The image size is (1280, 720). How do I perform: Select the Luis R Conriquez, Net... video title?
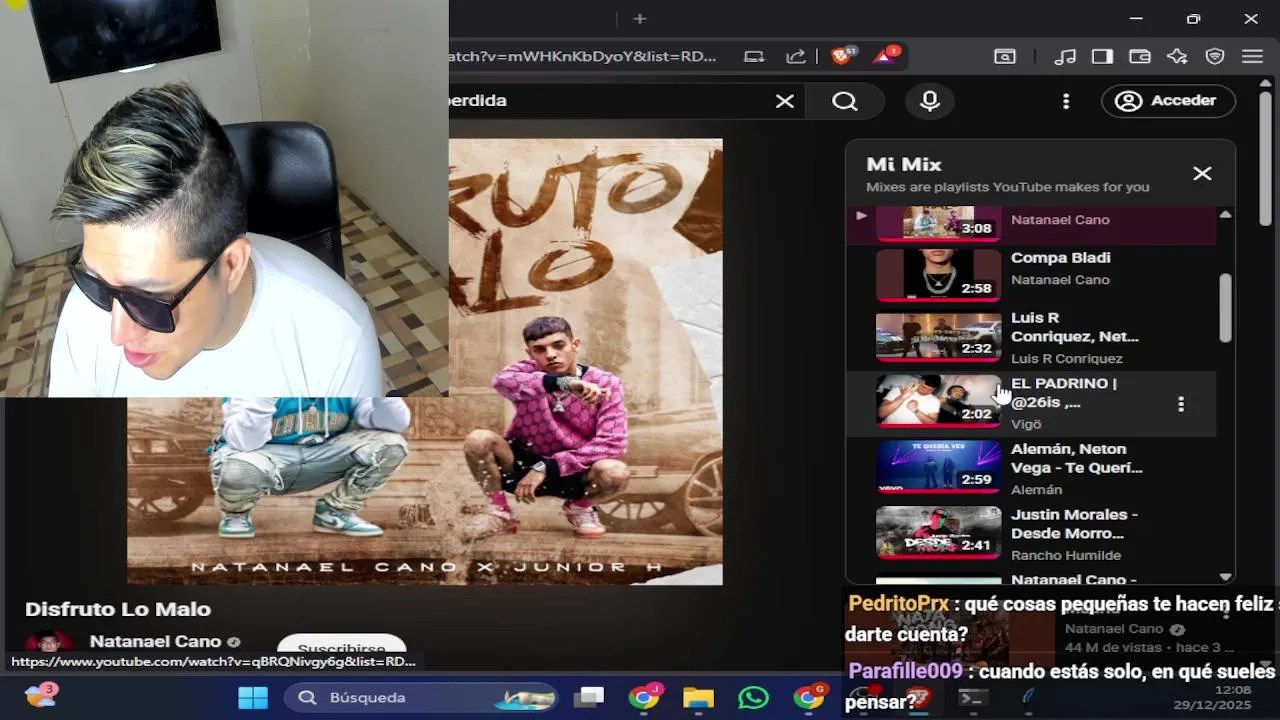1074,327
